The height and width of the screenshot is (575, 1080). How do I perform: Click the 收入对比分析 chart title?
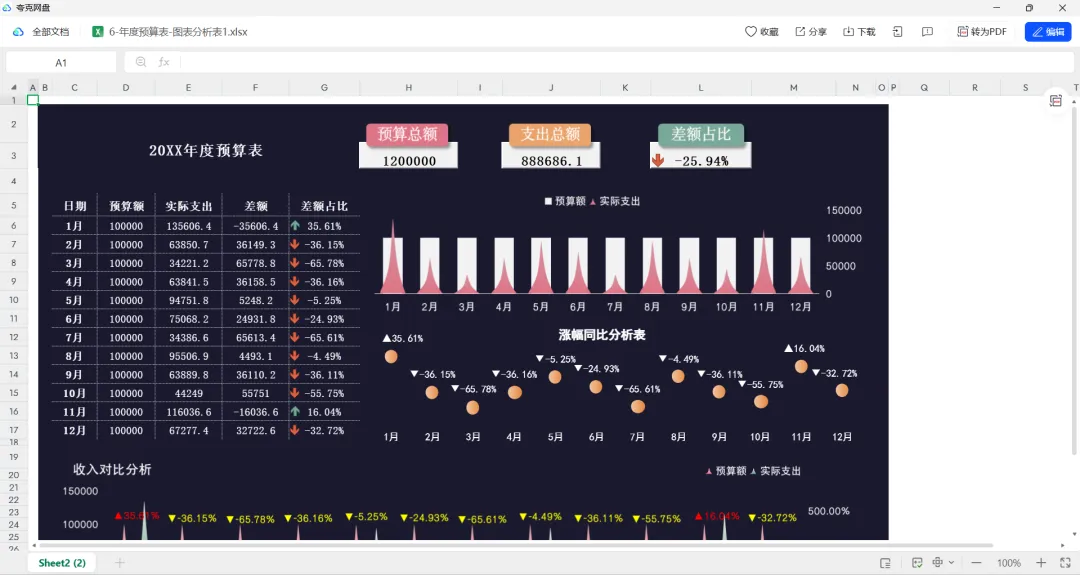[x=112, y=470]
